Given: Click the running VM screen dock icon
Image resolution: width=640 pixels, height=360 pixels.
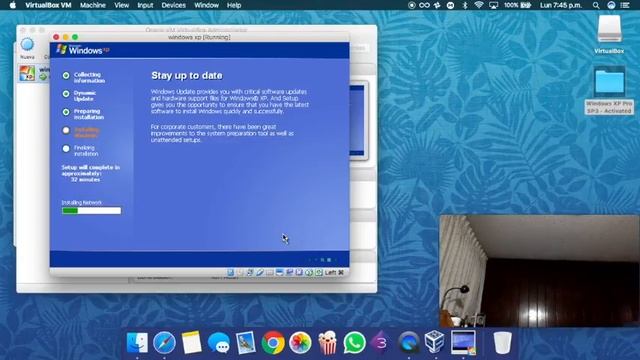Looking at the screenshot, I should click(463, 342).
